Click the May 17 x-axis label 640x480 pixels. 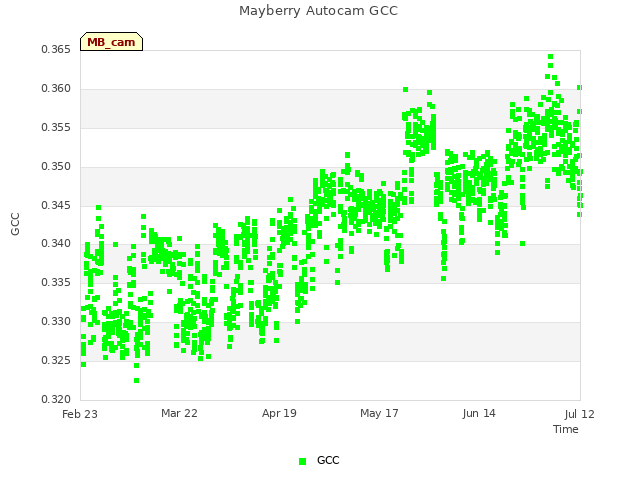tap(379, 413)
